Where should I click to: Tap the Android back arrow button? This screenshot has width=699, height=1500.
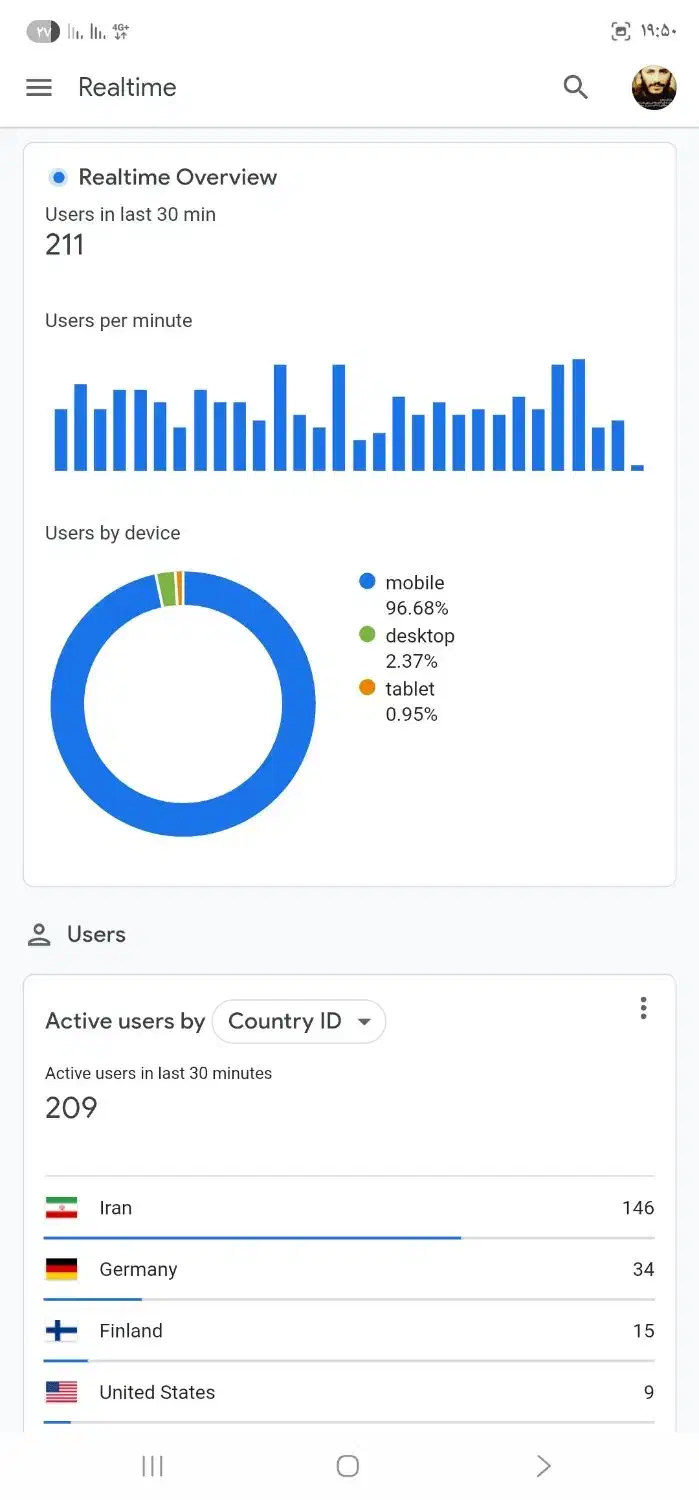pyautogui.click(x=543, y=1466)
